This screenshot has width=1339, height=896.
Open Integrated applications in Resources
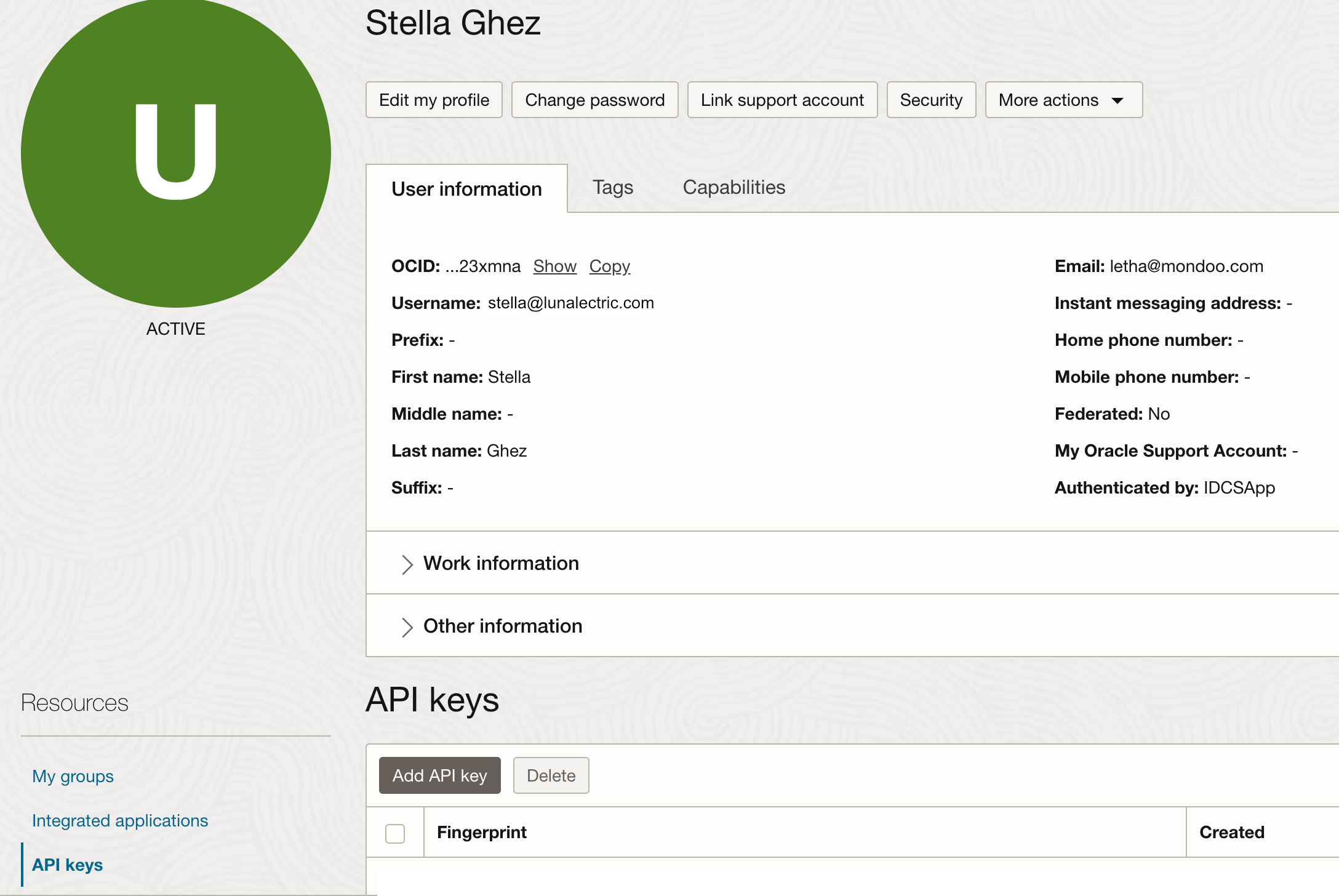(x=120, y=820)
